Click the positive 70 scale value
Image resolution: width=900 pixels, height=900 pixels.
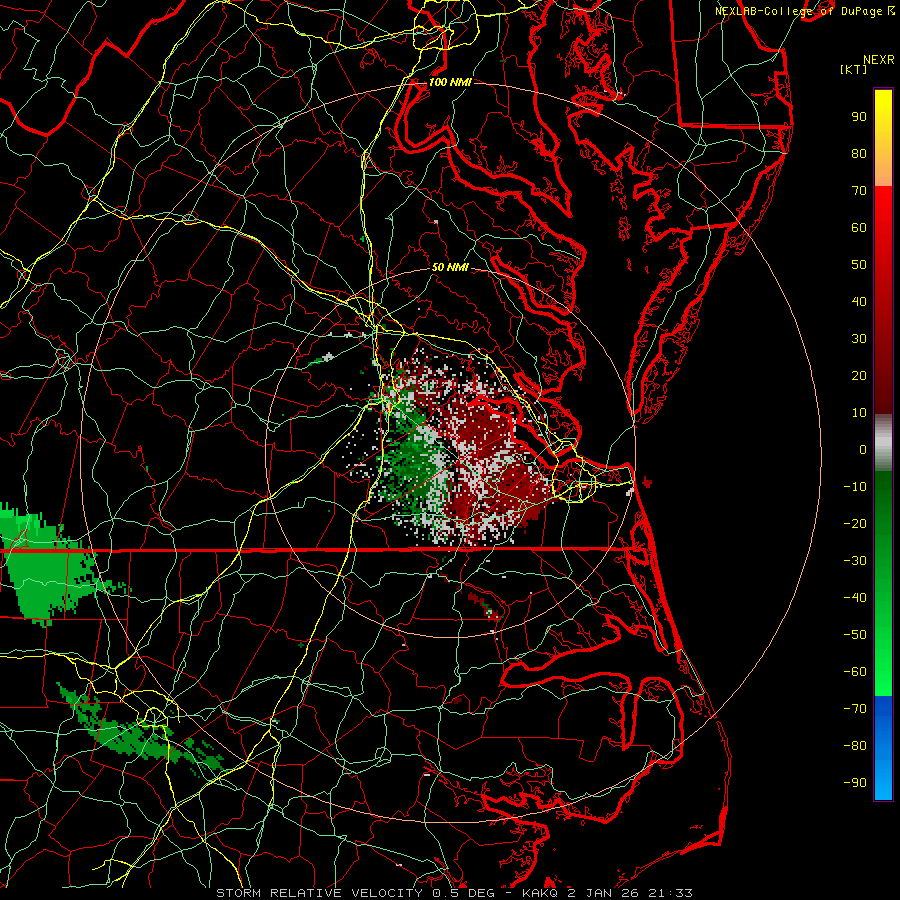(x=859, y=191)
